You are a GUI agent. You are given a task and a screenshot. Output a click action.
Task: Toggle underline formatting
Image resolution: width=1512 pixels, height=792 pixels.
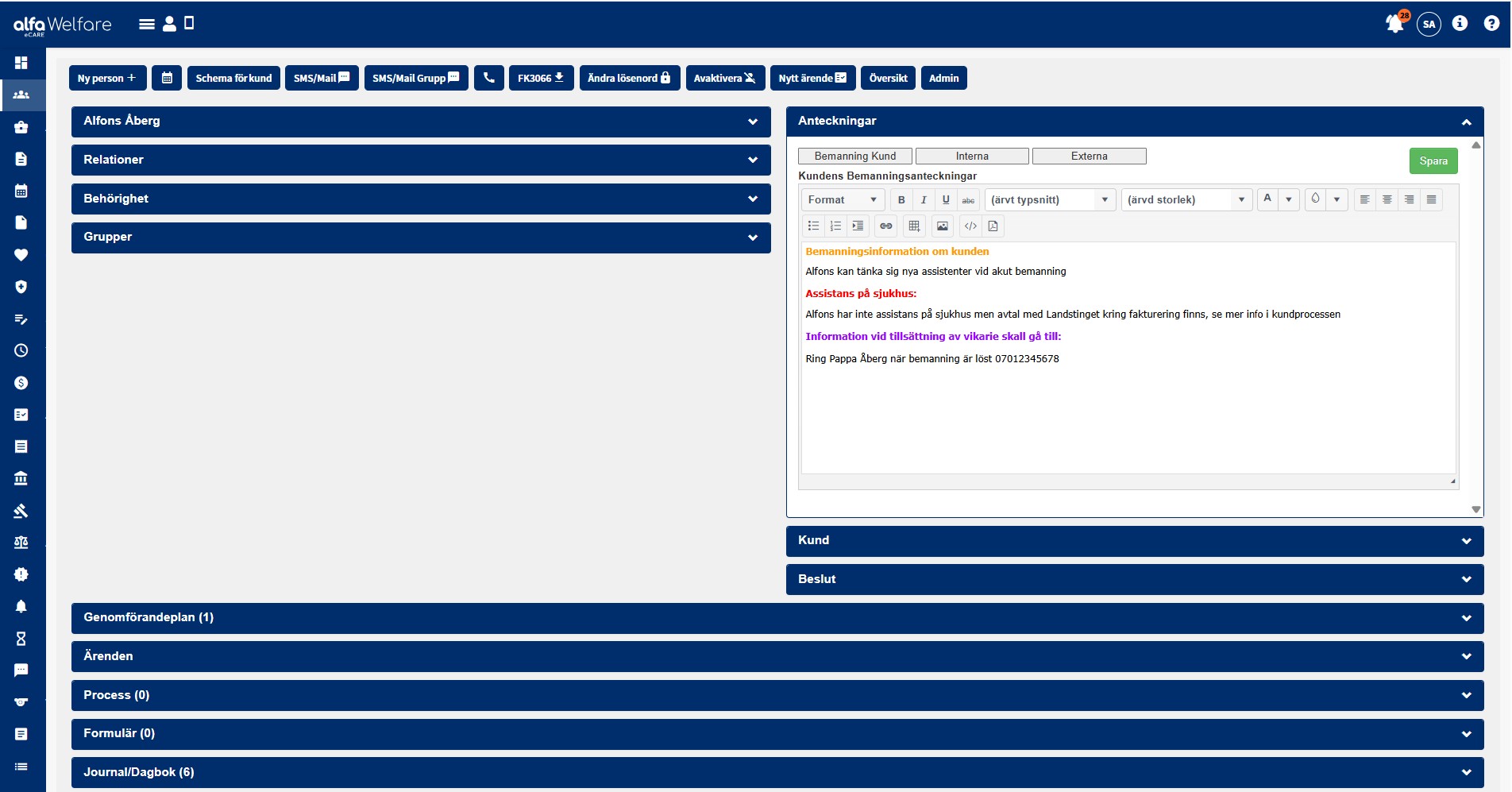(x=946, y=200)
